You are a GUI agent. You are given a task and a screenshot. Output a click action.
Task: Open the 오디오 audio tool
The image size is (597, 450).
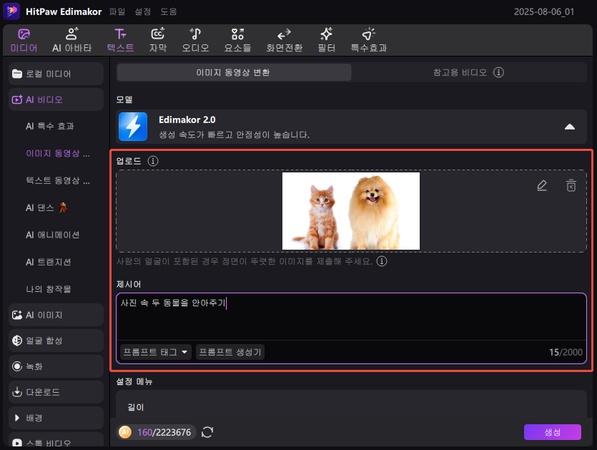point(195,40)
